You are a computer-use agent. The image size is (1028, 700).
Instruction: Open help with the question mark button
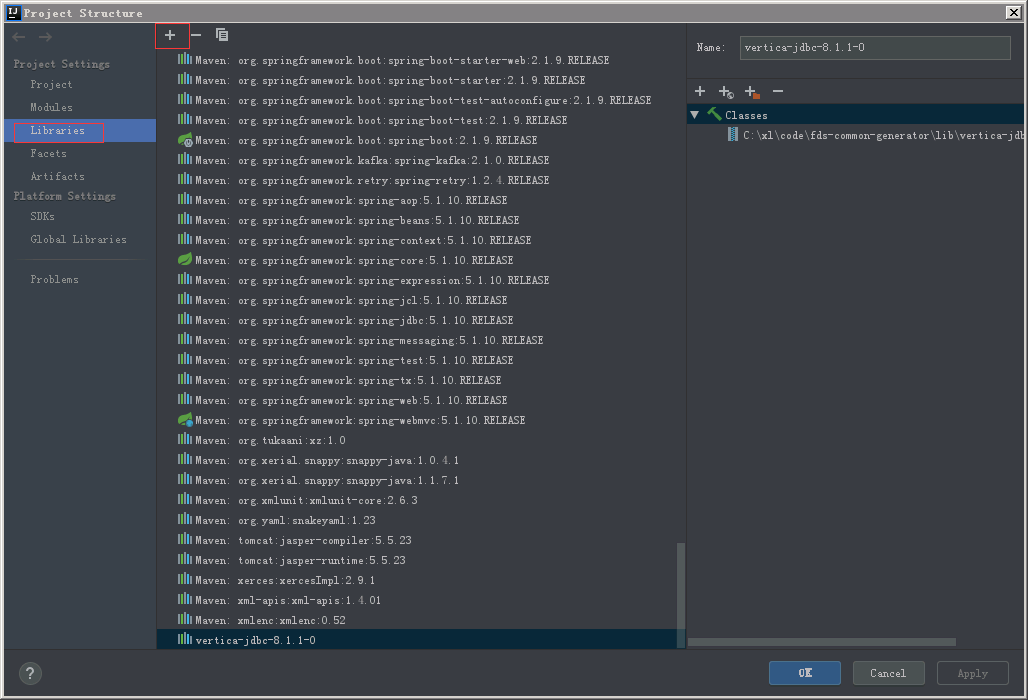(x=30, y=673)
